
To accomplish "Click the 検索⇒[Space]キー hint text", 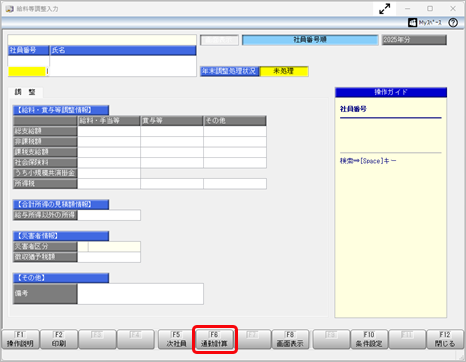I will pyautogui.click(x=368, y=161).
